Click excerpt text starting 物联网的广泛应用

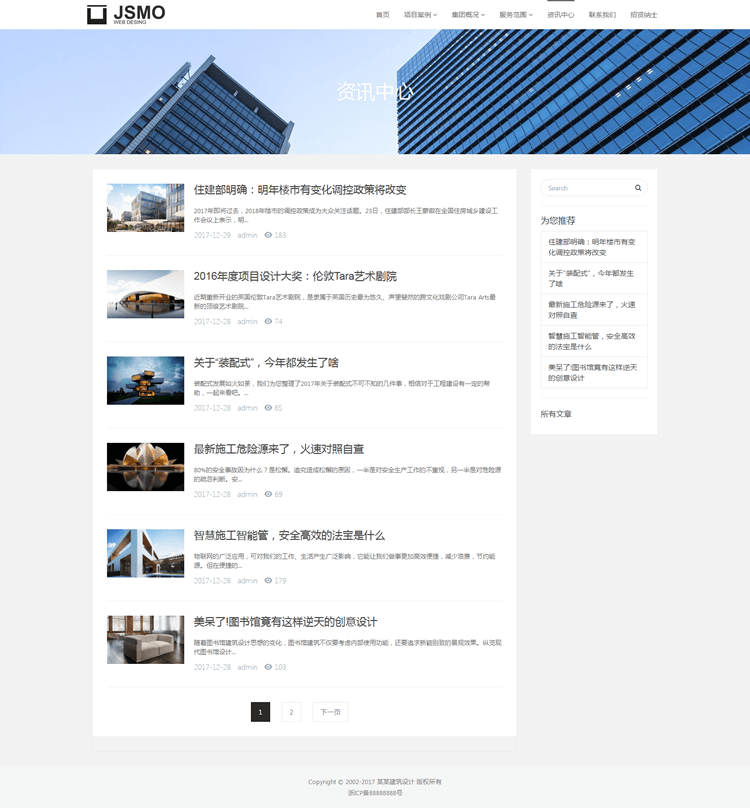click(x=344, y=561)
